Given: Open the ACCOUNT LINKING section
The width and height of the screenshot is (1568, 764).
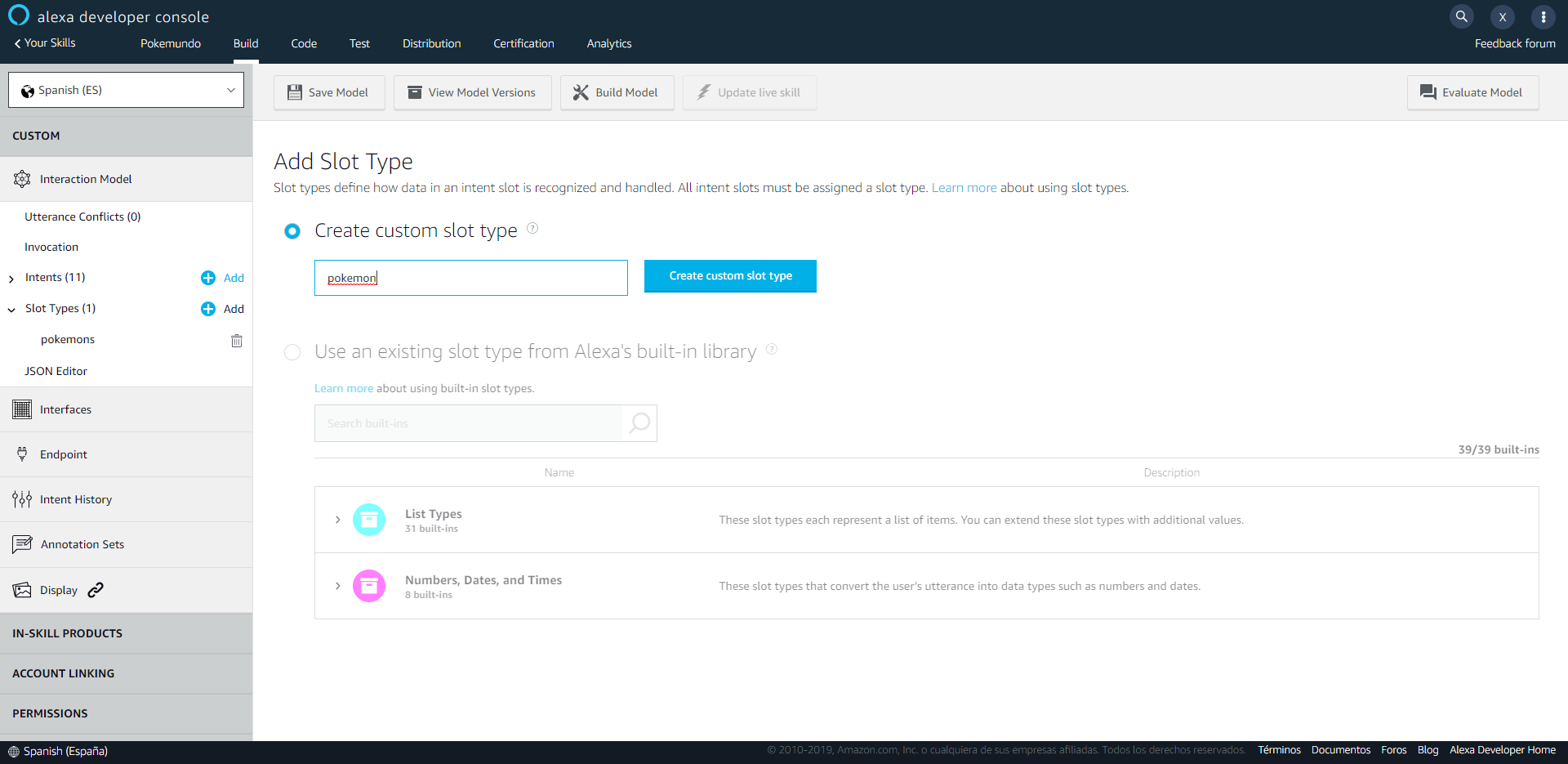Looking at the screenshot, I should [x=127, y=673].
